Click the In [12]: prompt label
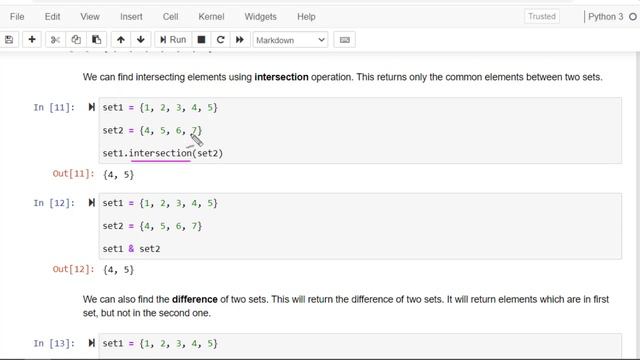Viewport: 640px width, 360px height. click(54, 203)
